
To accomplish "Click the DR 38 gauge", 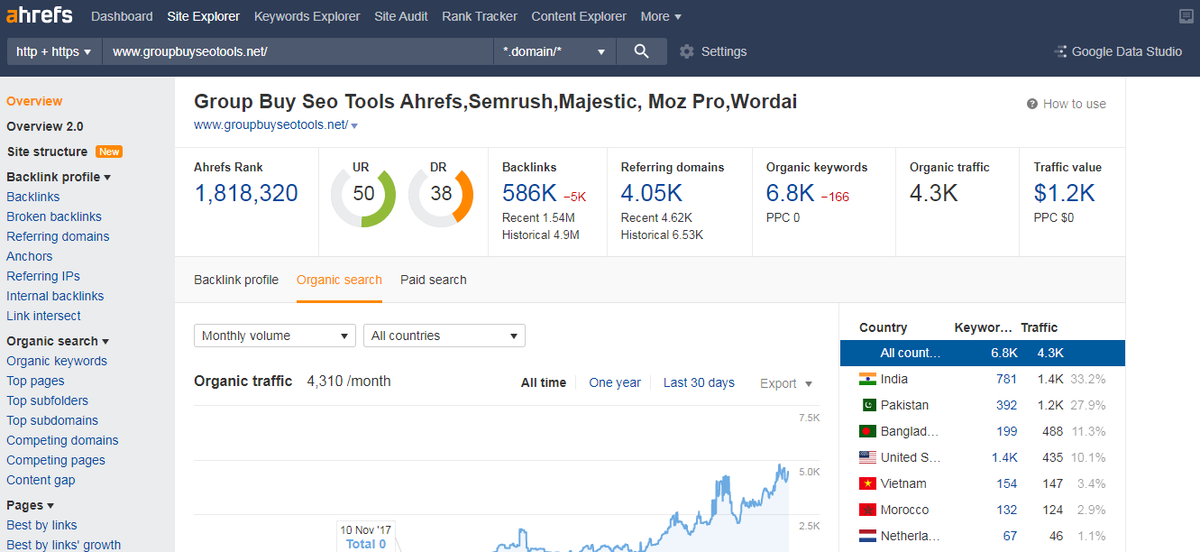I will tap(441, 194).
